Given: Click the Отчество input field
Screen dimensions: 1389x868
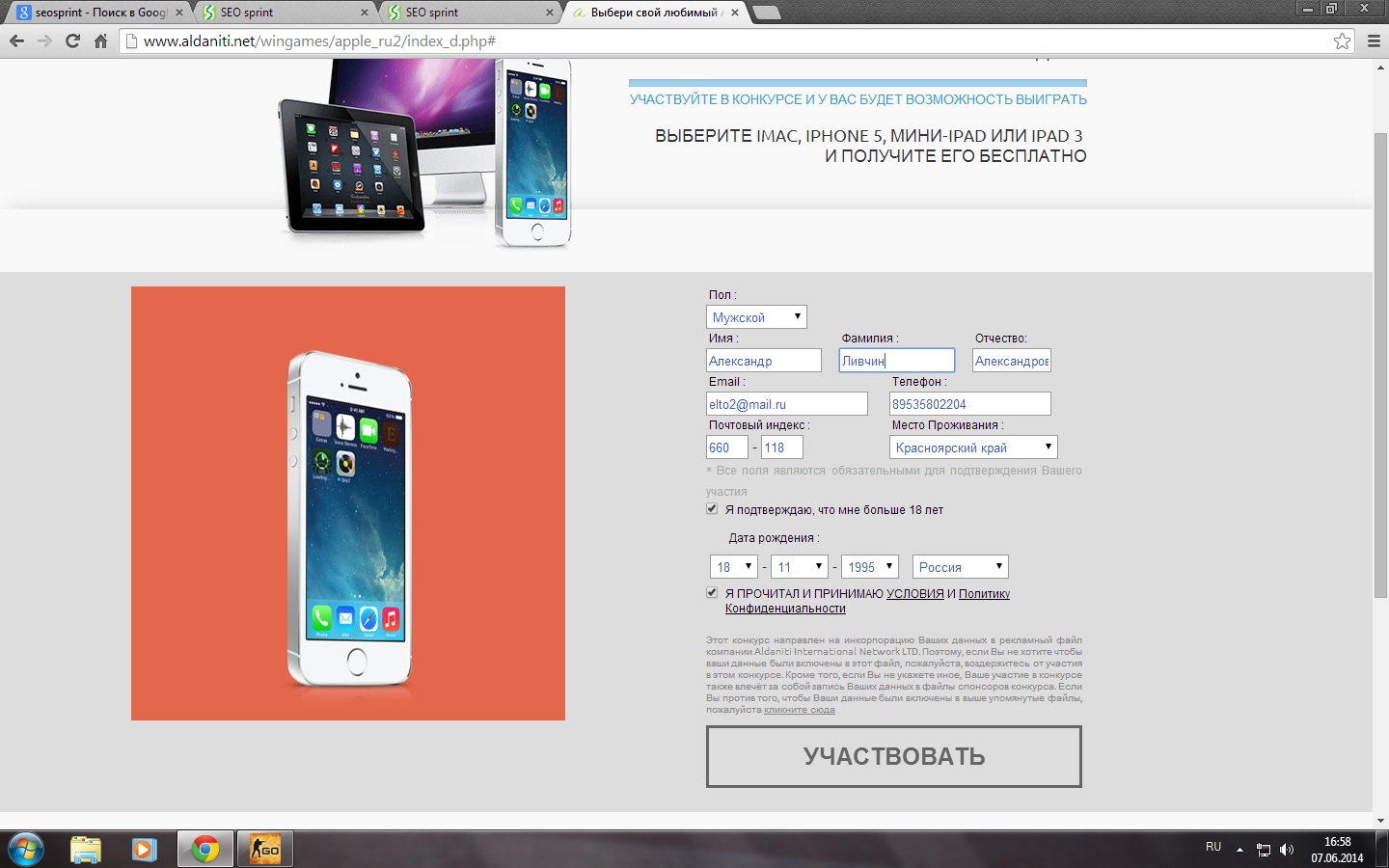Looking at the screenshot, I should point(1012,361).
